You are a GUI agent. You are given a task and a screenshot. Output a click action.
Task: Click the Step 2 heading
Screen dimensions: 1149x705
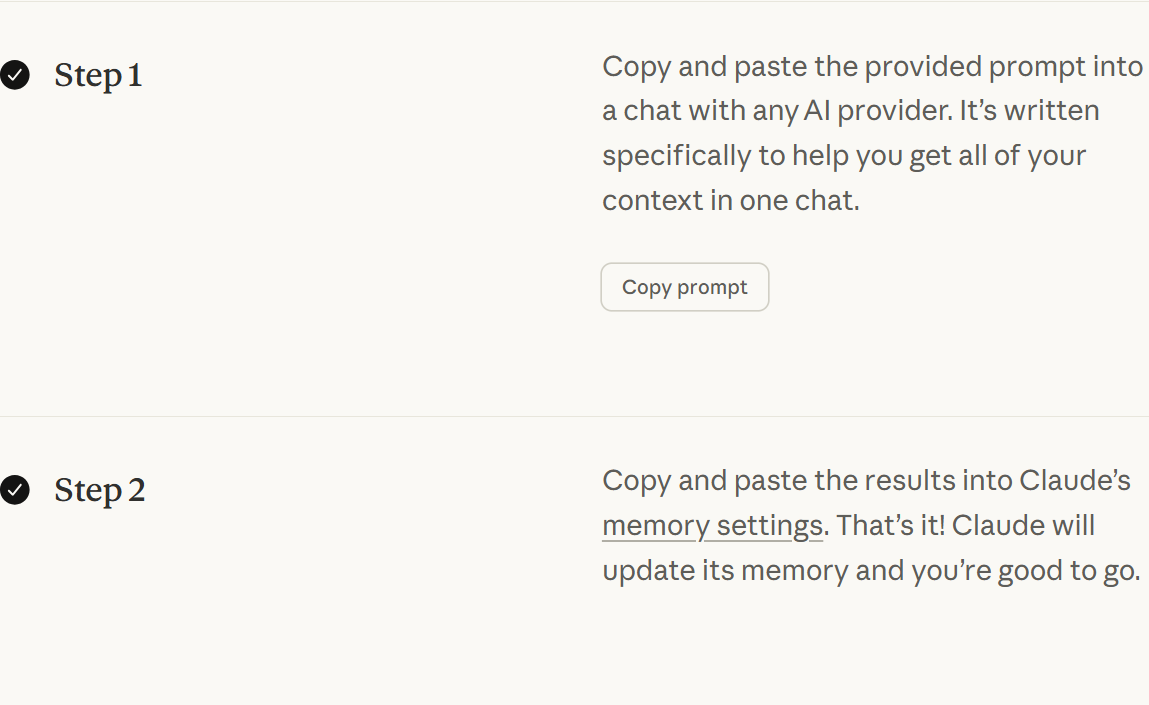point(99,491)
